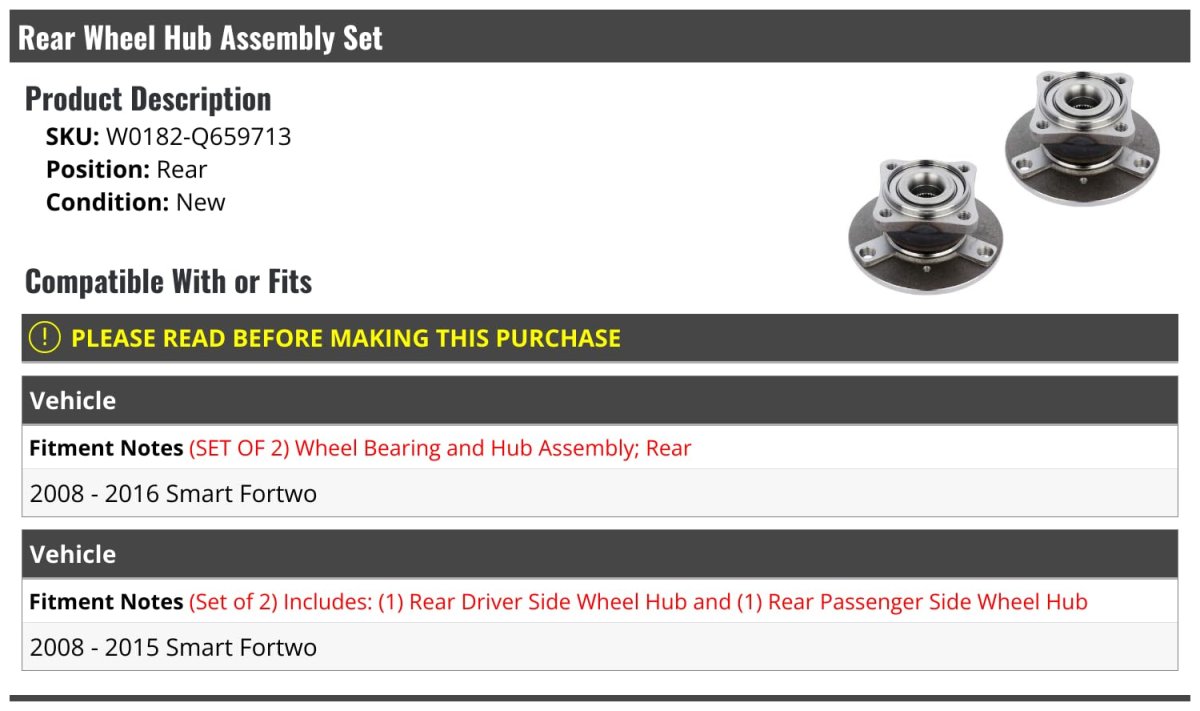The image size is (1200, 711).
Task: Click the Compatible With or Fits heading
Action: [168, 282]
